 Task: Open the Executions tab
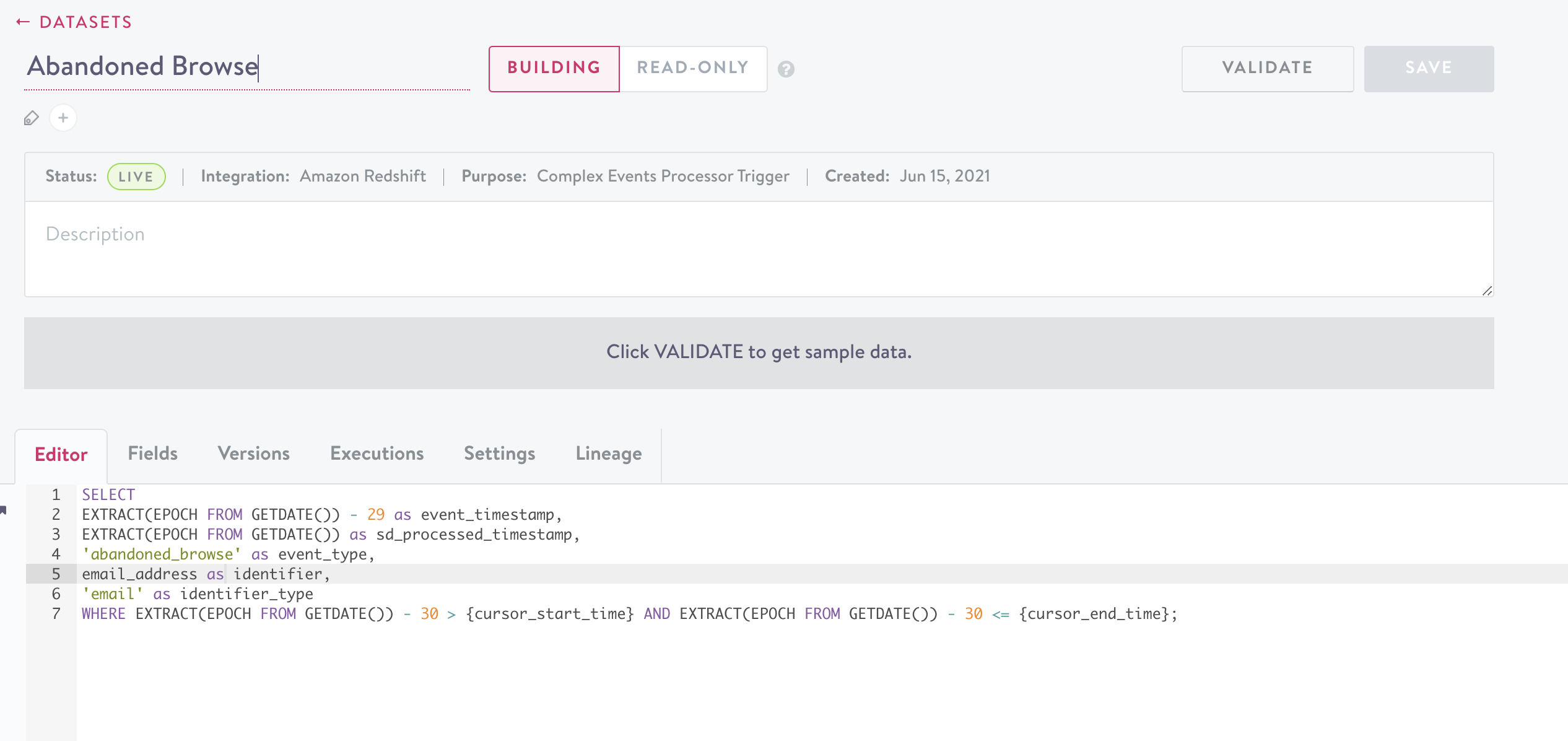(x=377, y=454)
